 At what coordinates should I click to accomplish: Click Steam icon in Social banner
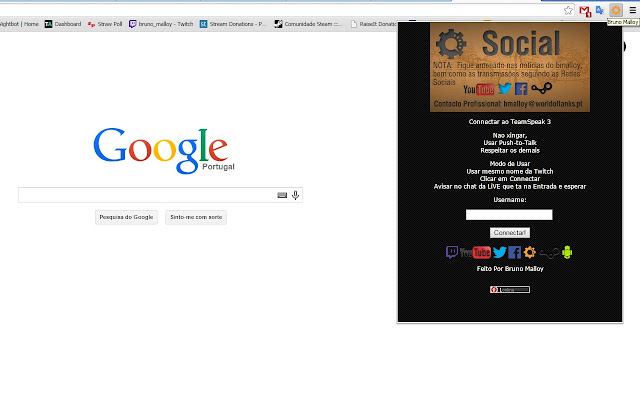pyautogui.click(x=542, y=87)
